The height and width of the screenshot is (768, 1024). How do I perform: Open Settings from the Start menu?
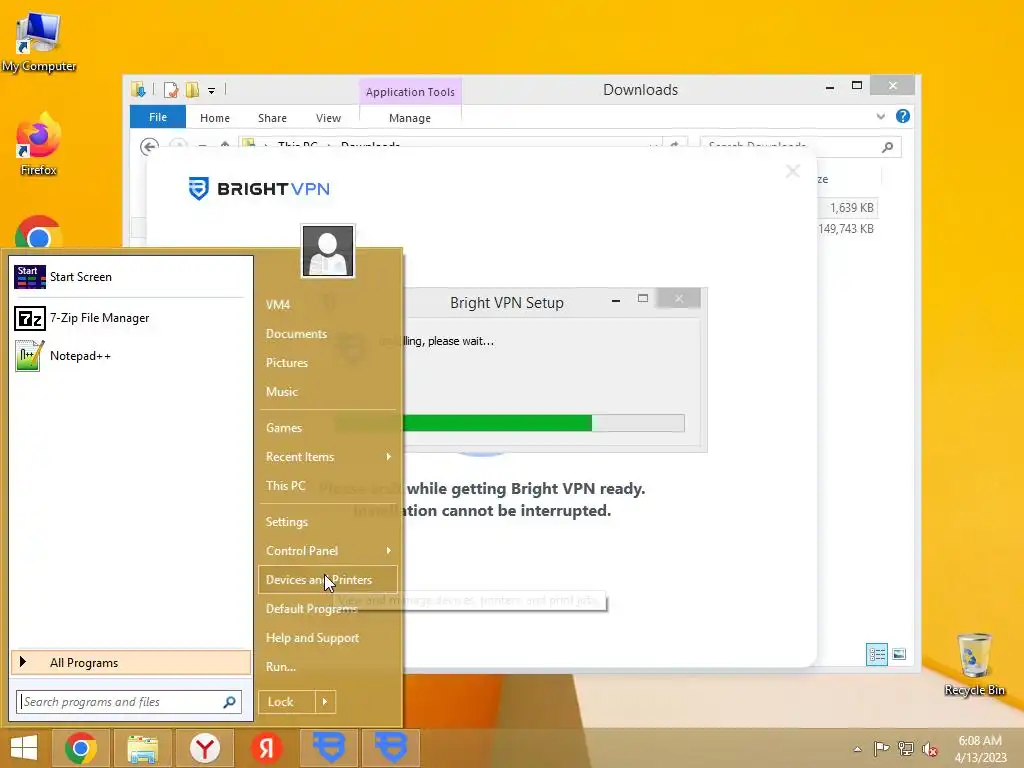click(x=287, y=522)
